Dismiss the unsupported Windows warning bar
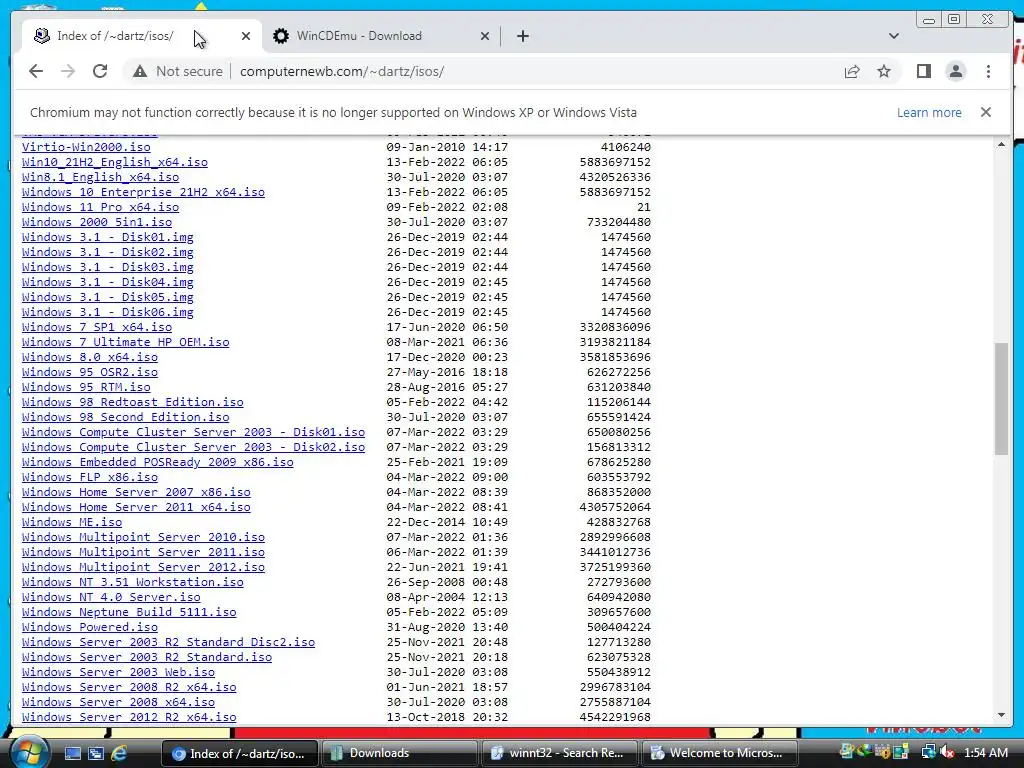 tap(985, 112)
